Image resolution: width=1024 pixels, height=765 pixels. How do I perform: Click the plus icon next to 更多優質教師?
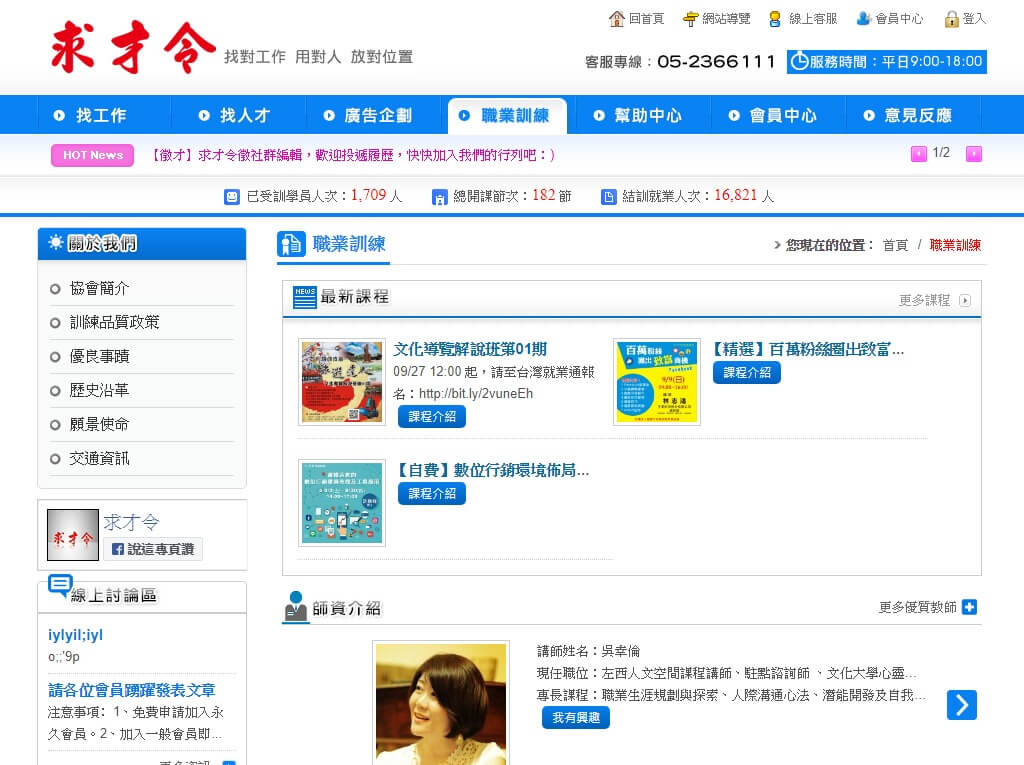[x=970, y=607]
